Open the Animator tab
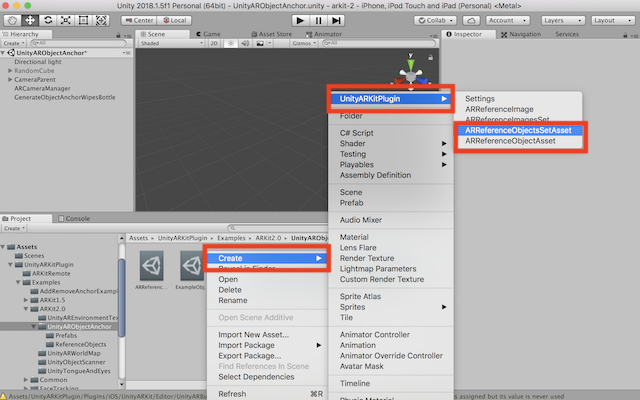Screen dimensions: 640x400 [324, 34]
